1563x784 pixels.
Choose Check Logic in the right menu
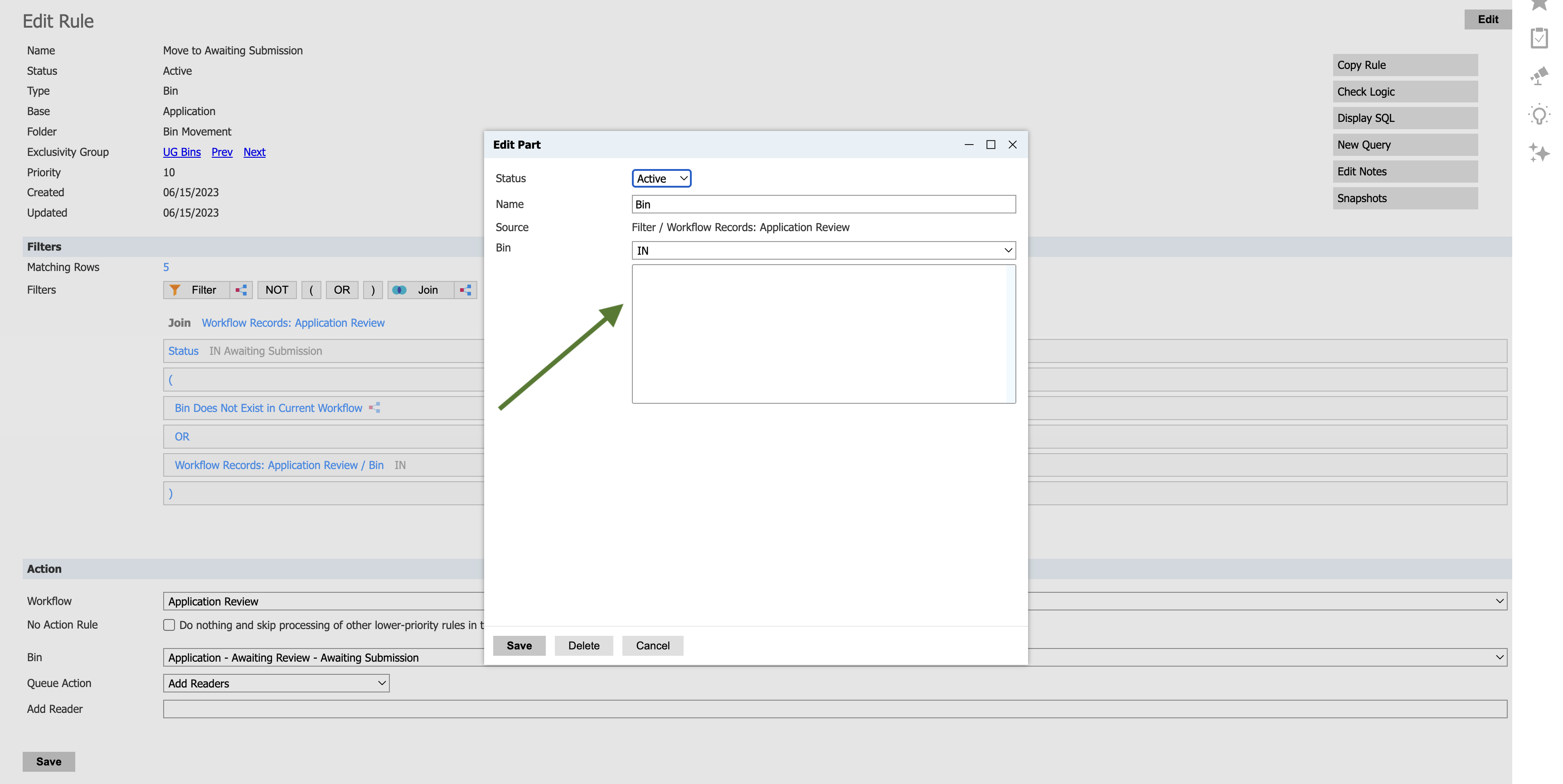[1405, 92]
